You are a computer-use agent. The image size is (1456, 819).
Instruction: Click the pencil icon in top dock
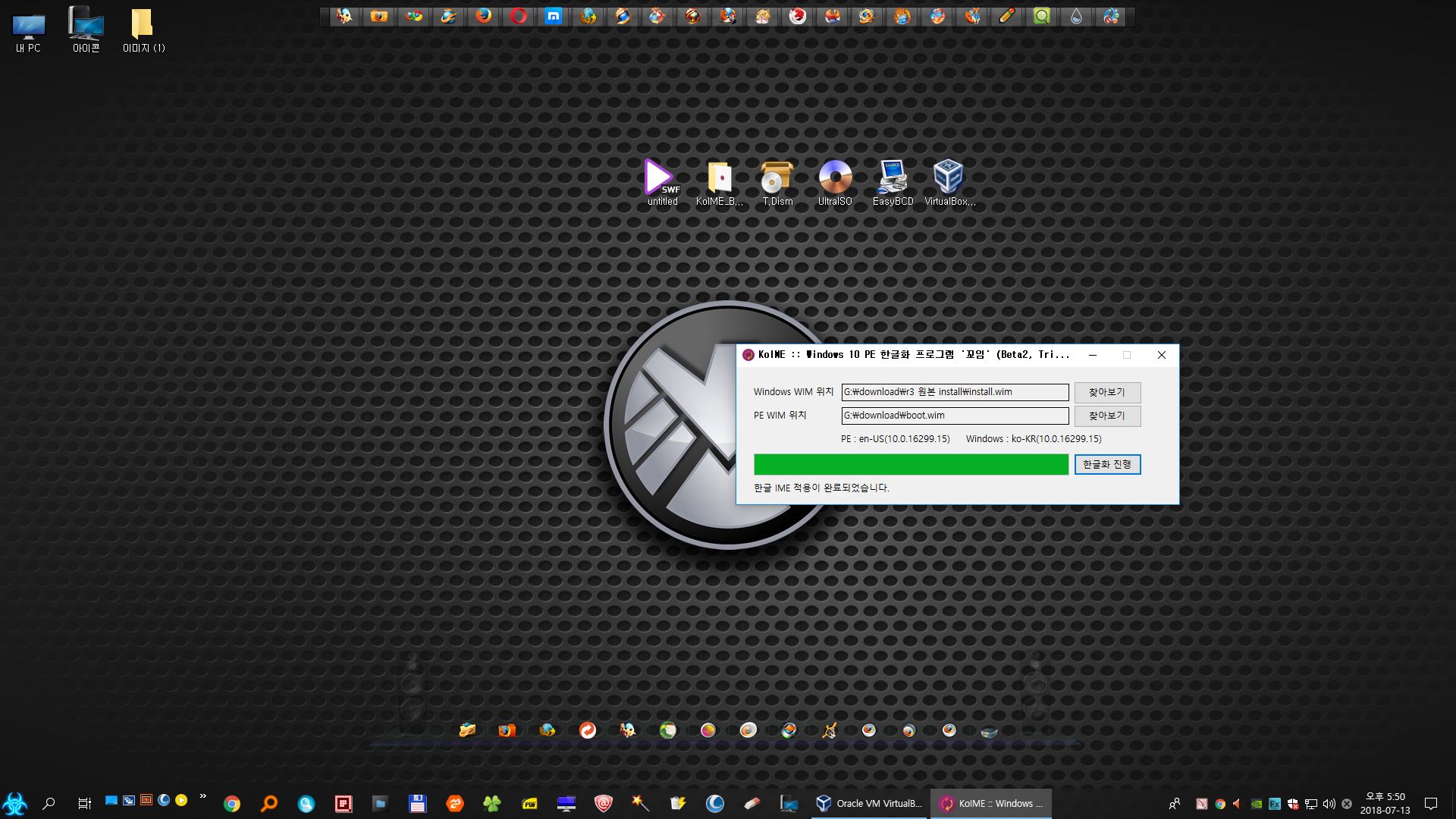click(1007, 16)
